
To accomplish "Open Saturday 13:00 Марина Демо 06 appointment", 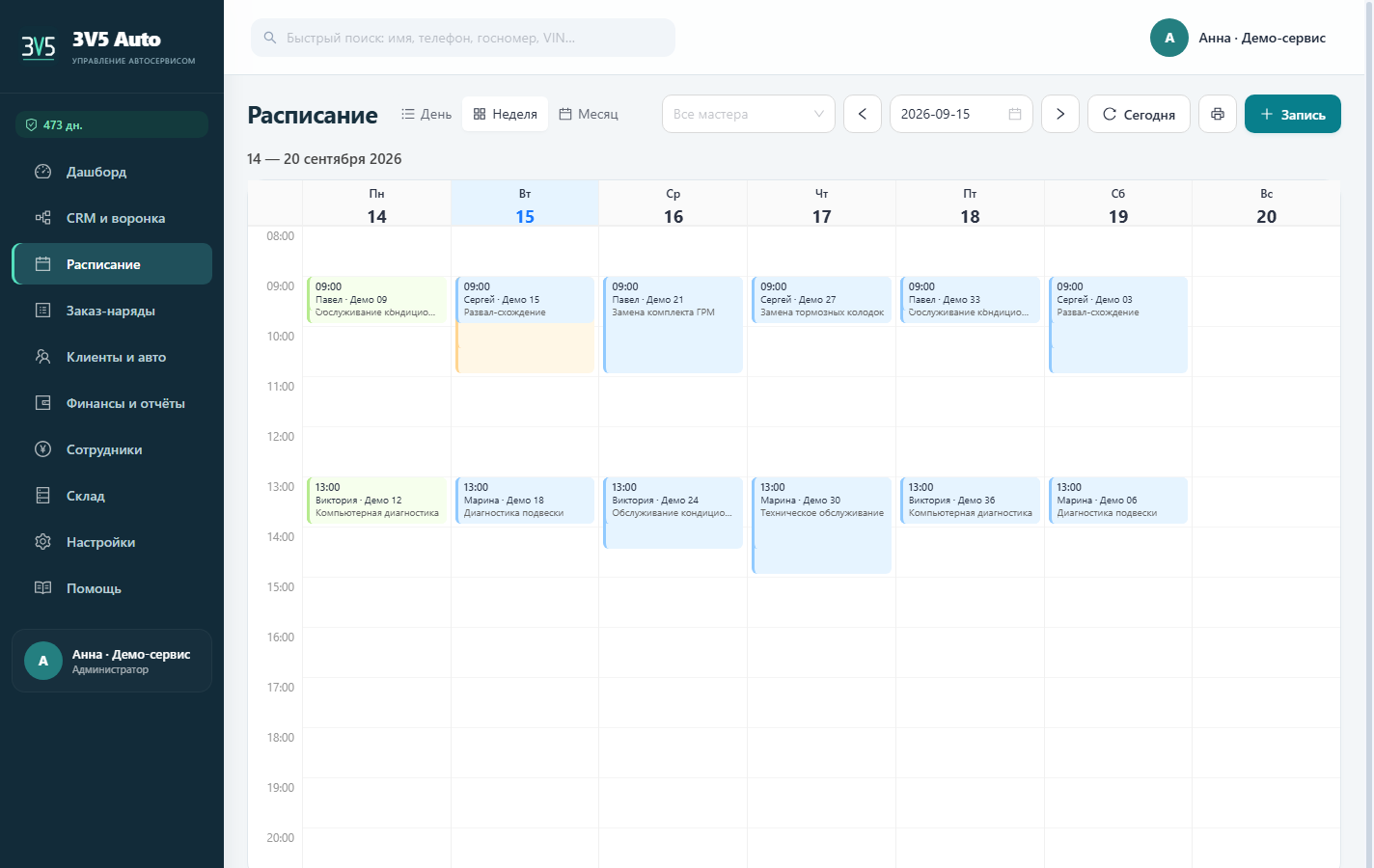I will click(1118, 500).
